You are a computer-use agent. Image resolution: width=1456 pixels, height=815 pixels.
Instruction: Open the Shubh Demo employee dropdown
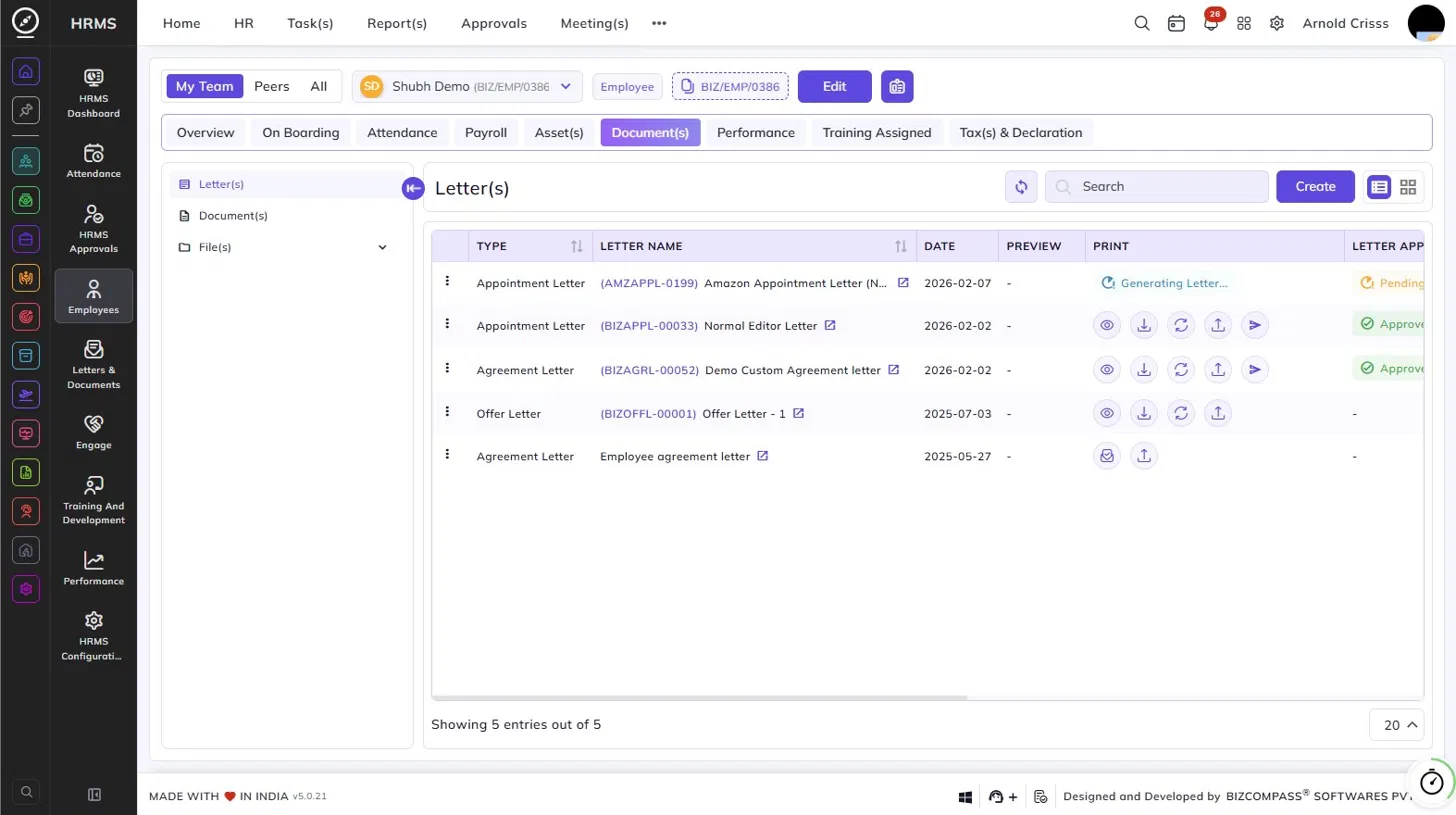click(467, 87)
